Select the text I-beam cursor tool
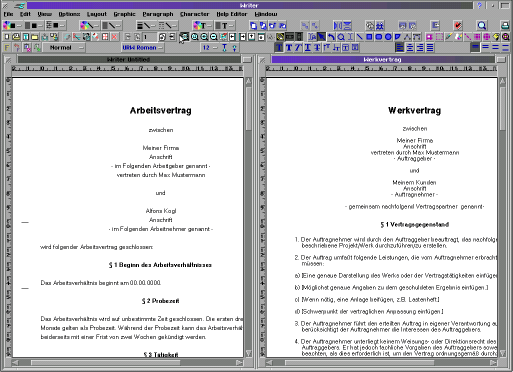The image size is (513, 372). pos(350,37)
